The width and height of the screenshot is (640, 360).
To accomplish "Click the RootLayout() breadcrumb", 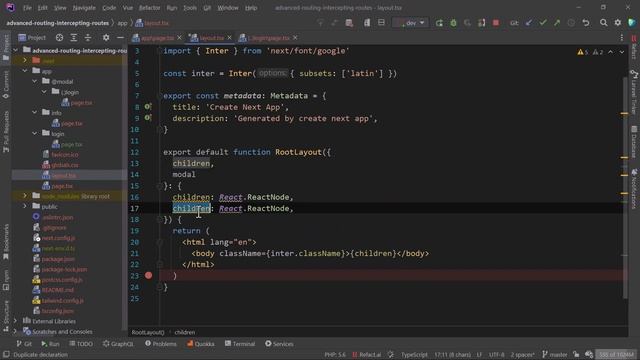I will click(x=148, y=332).
